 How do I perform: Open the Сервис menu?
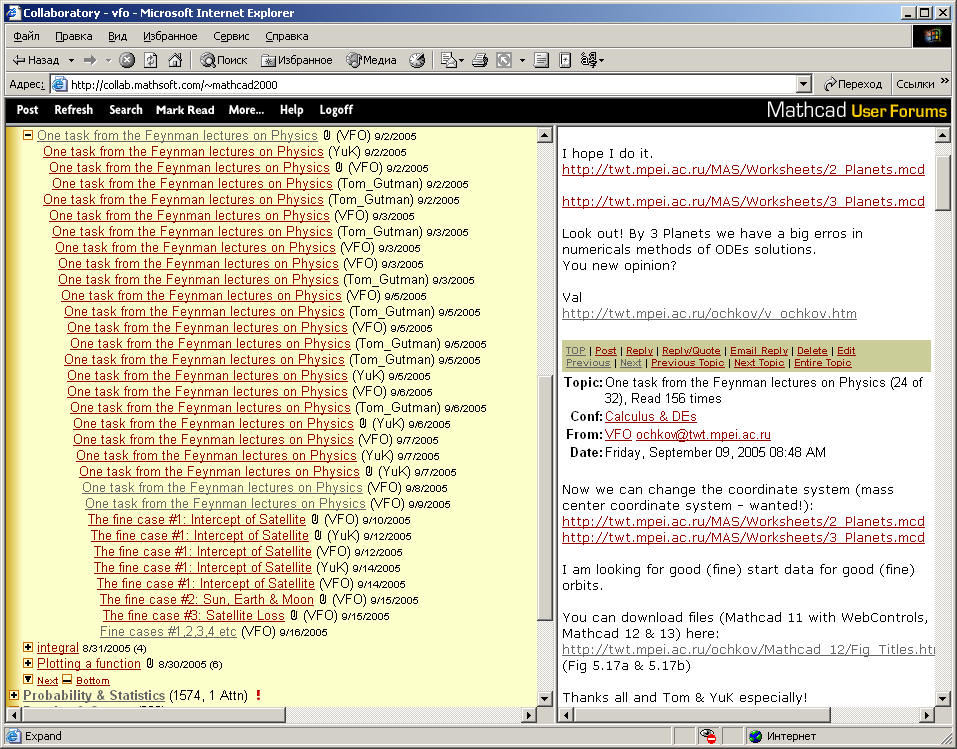pyautogui.click(x=231, y=36)
